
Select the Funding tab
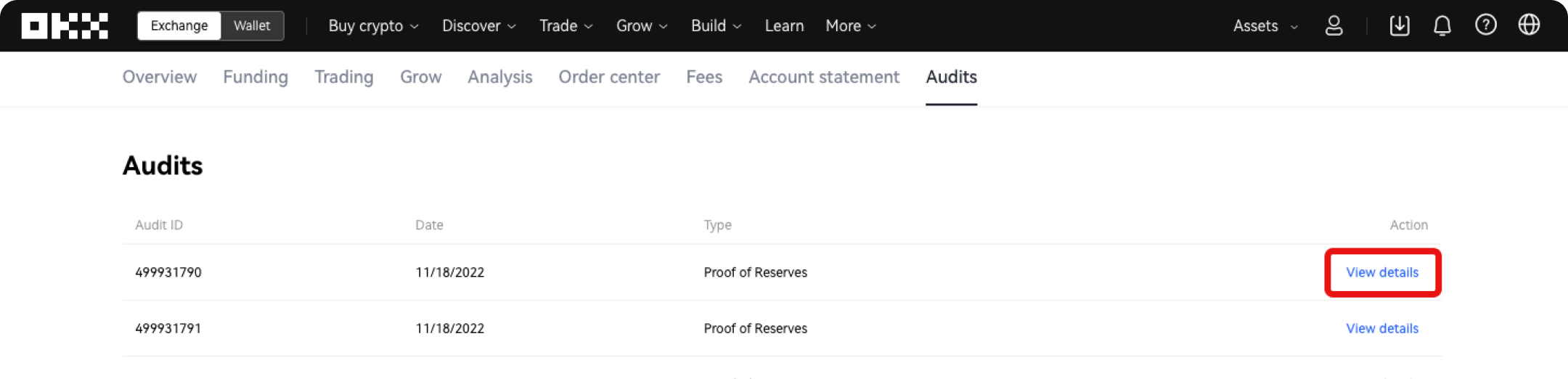coord(256,77)
